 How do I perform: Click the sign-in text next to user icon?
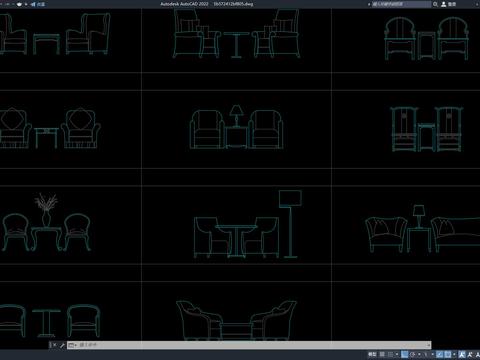tap(452, 4)
